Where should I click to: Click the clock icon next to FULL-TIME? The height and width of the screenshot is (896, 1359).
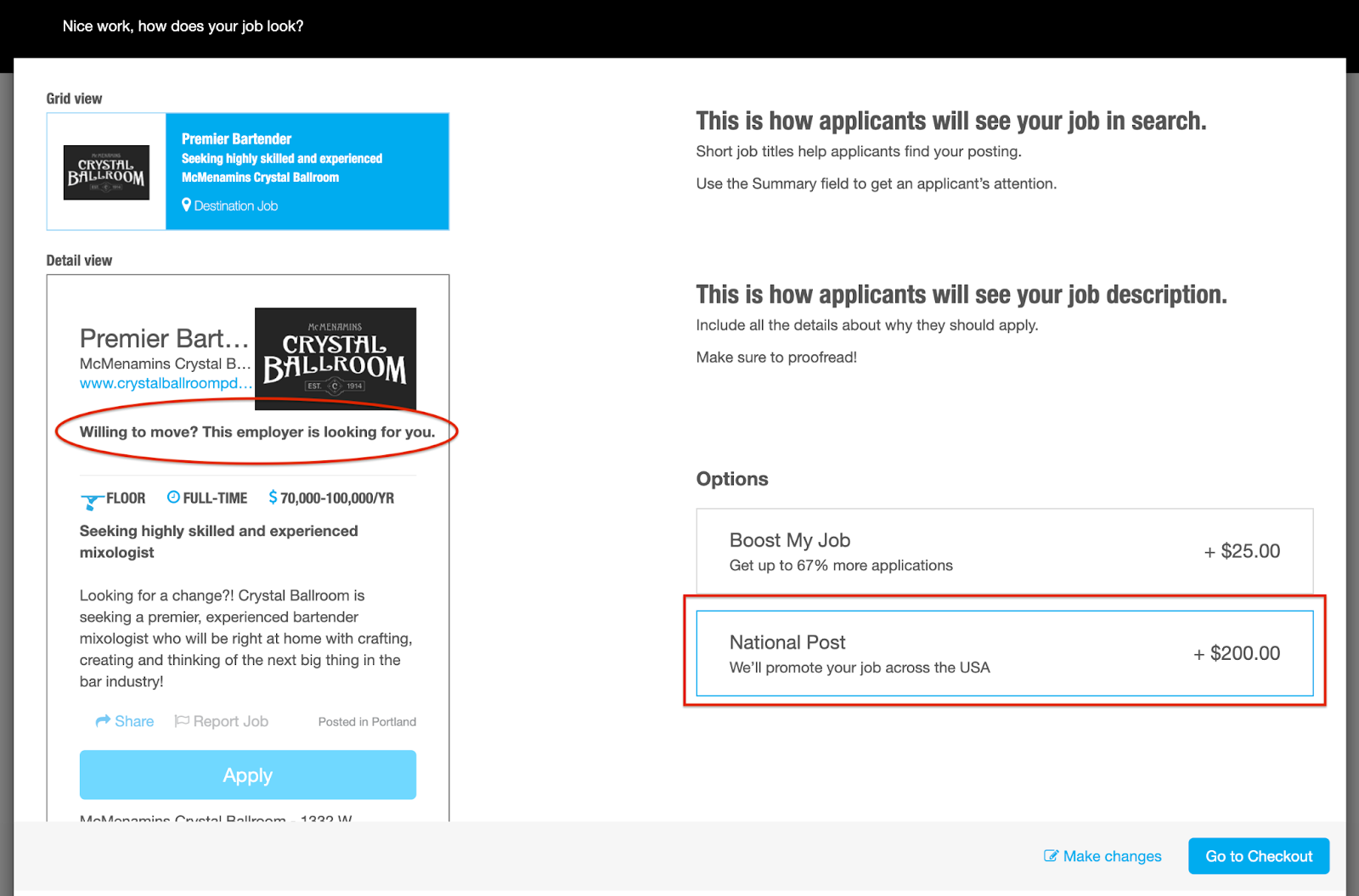click(173, 497)
